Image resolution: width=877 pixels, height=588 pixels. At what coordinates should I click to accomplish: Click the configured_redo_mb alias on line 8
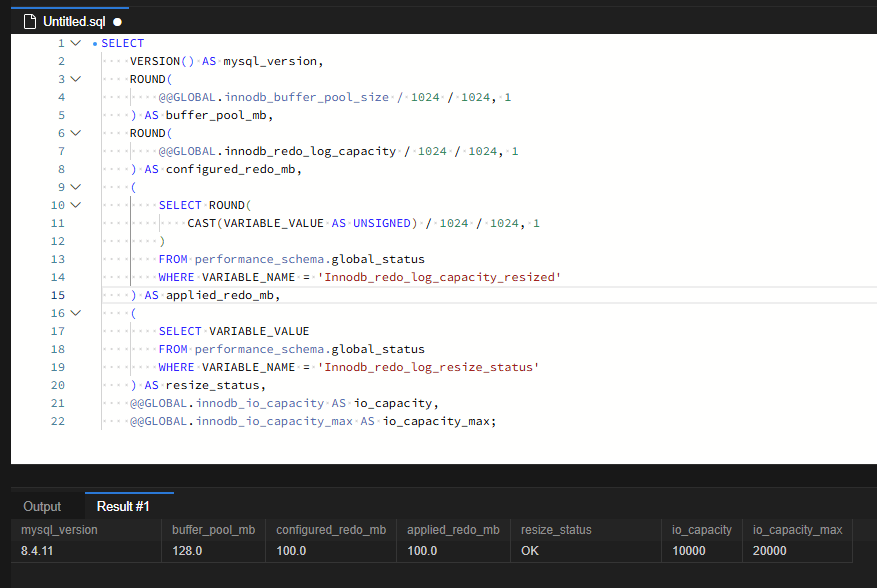coord(230,169)
